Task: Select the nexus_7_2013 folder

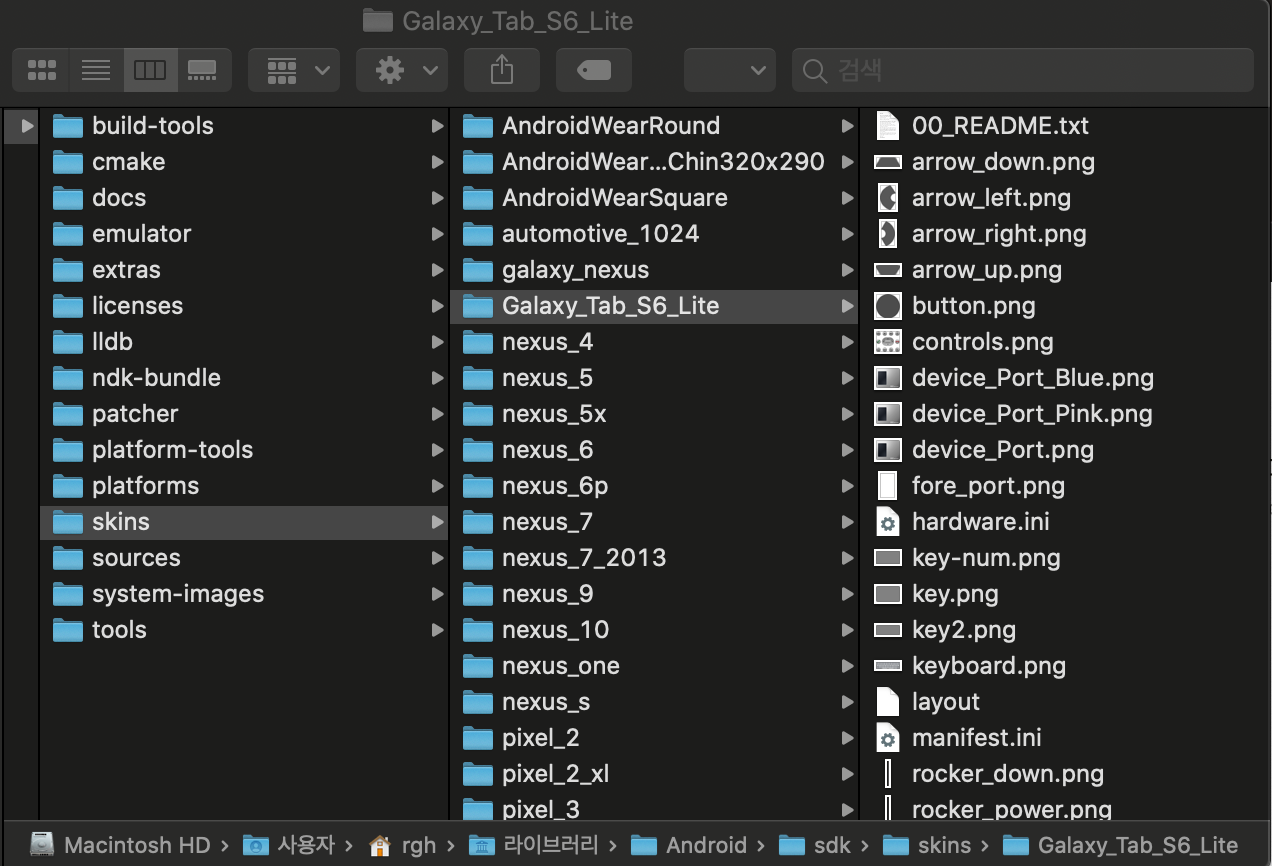Action: [x=654, y=558]
